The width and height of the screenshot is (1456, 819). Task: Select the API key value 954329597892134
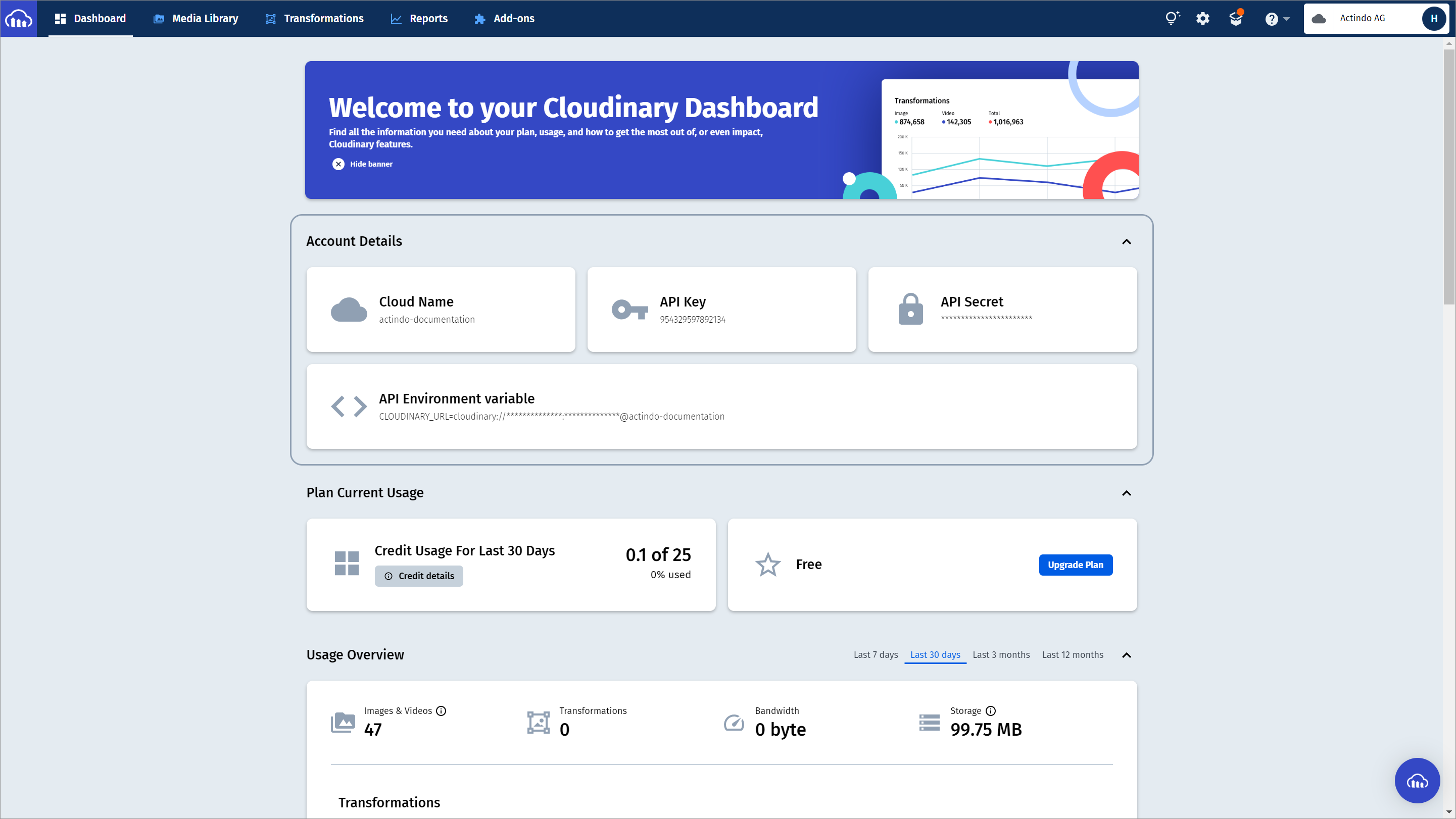(693, 319)
